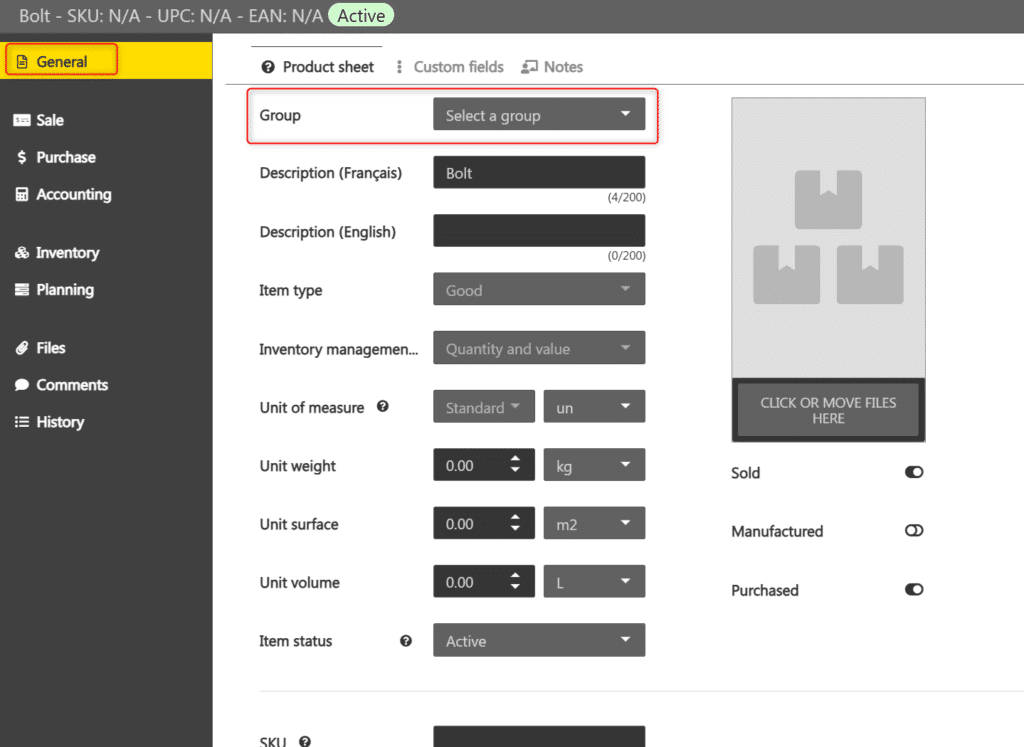Expand the Item status dropdown

point(539,641)
